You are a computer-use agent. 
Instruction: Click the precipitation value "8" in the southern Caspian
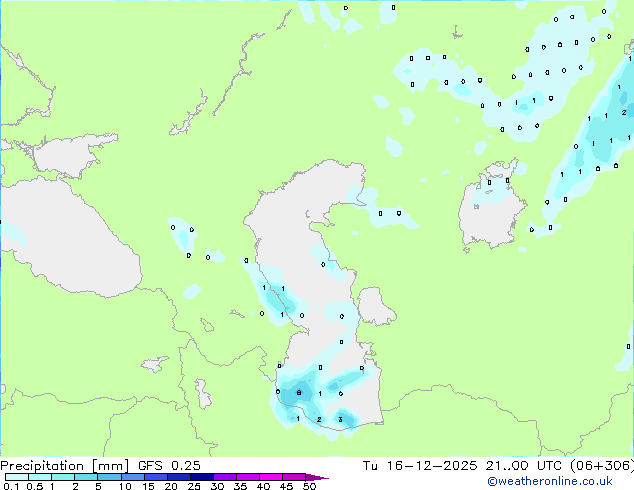tap(299, 393)
